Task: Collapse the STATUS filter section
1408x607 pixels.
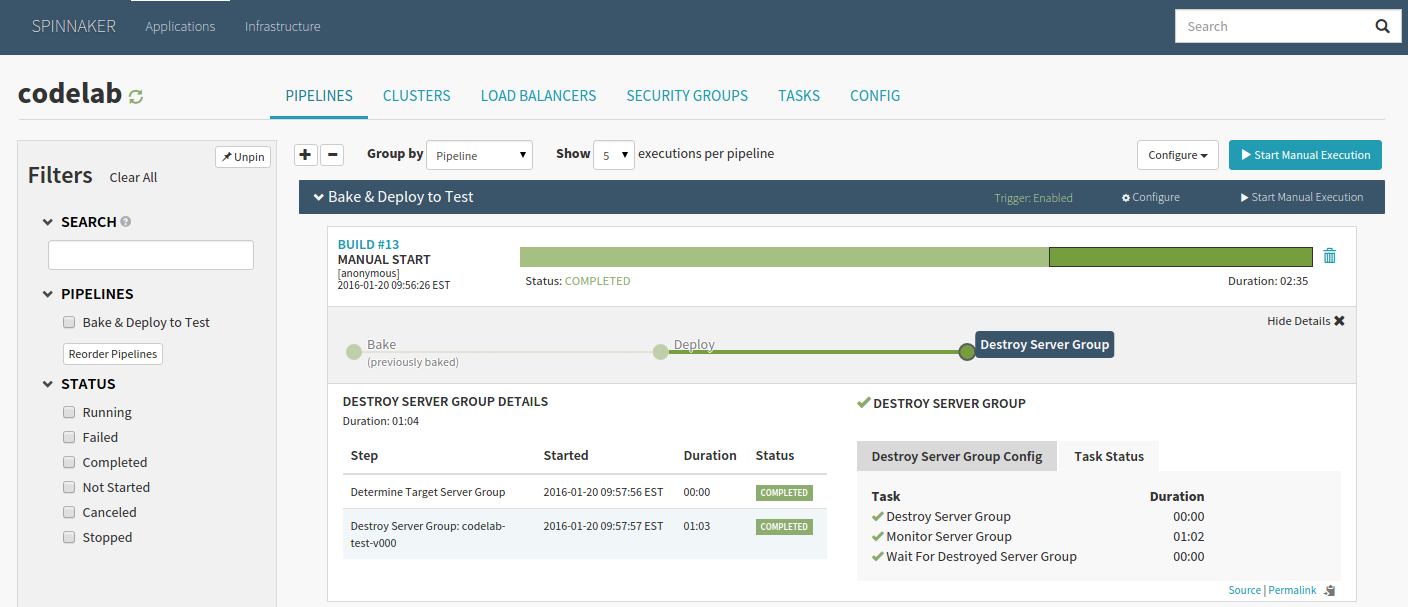Action: [47, 384]
